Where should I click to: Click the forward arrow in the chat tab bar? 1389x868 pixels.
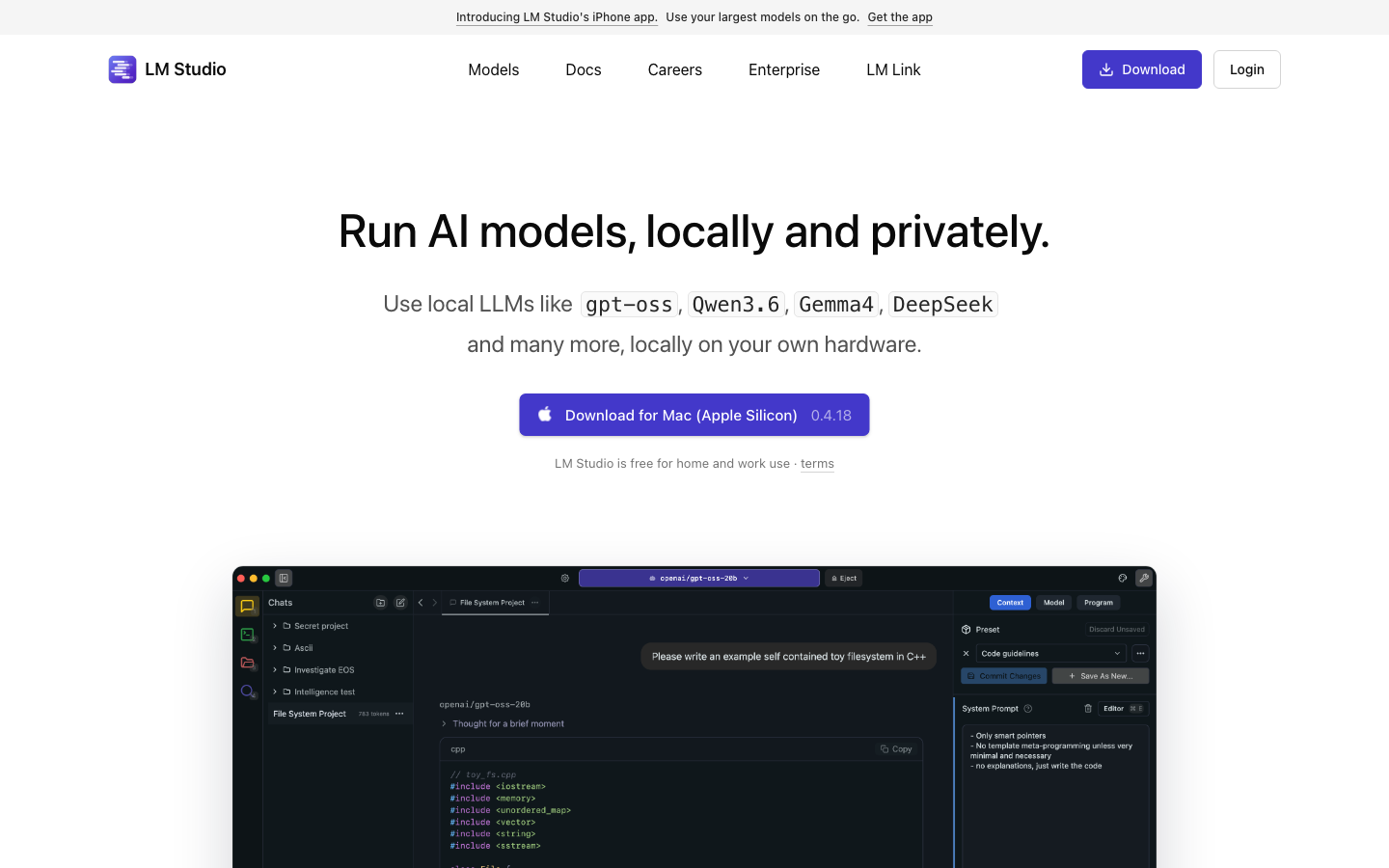tap(435, 603)
